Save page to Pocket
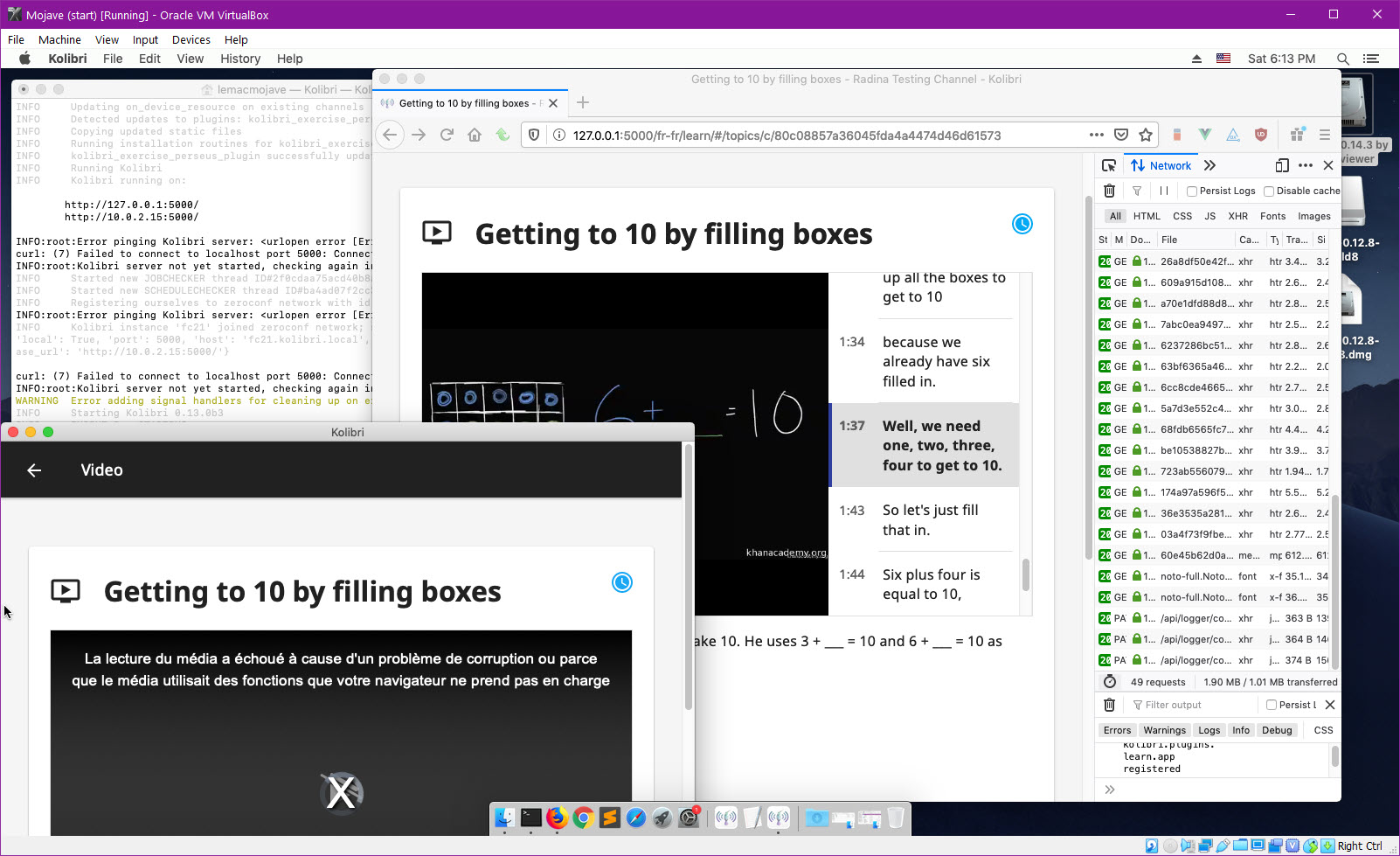This screenshot has width=1400, height=856. coord(1121,135)
